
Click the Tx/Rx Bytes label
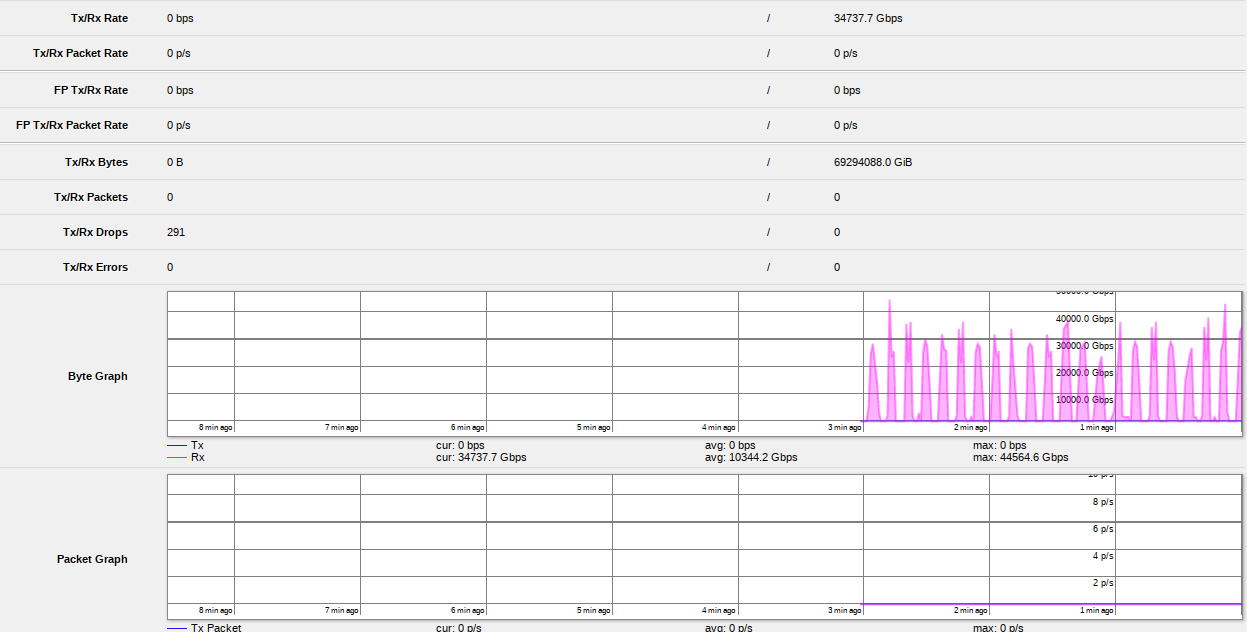pyautogui.click(x=96, y=162)
